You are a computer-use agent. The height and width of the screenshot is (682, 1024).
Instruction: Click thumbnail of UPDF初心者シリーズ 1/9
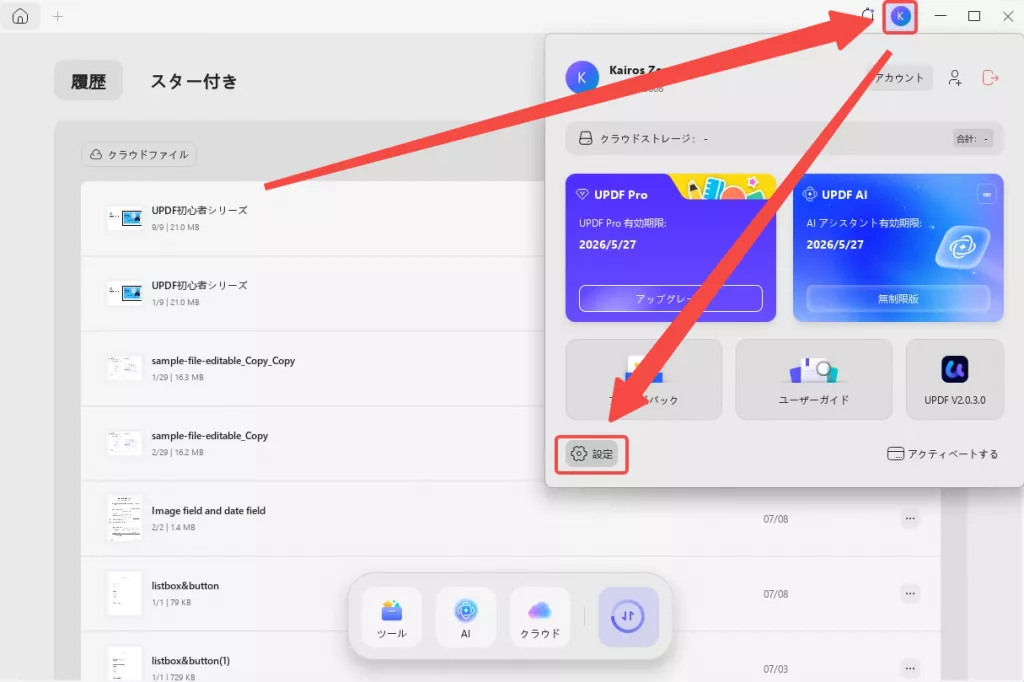(124, 293)
